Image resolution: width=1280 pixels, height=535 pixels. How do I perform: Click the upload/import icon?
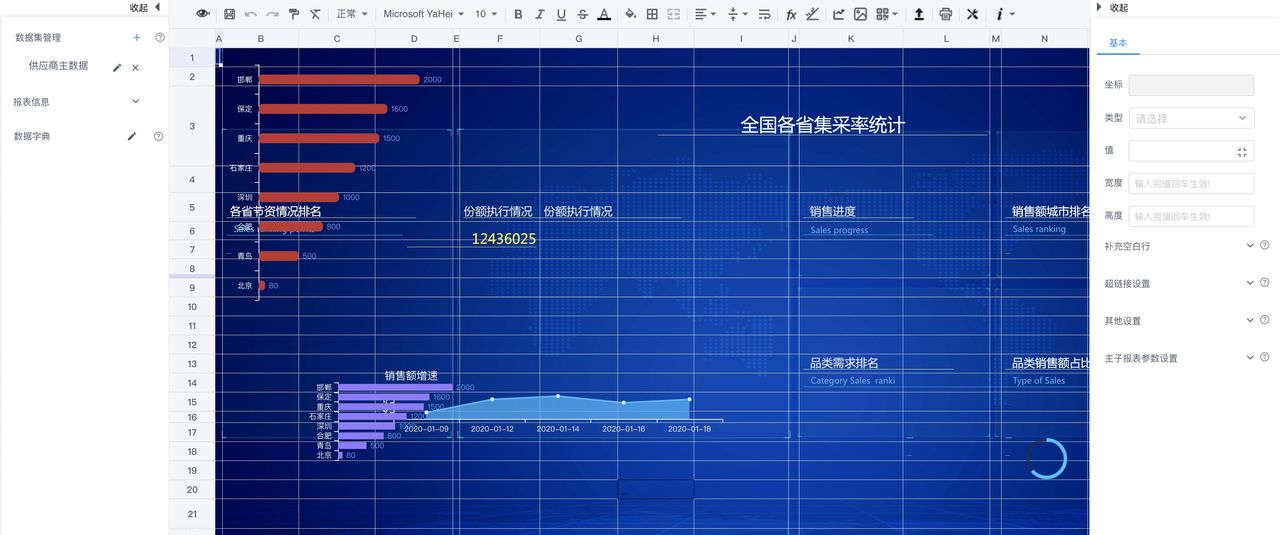[919, 14]
